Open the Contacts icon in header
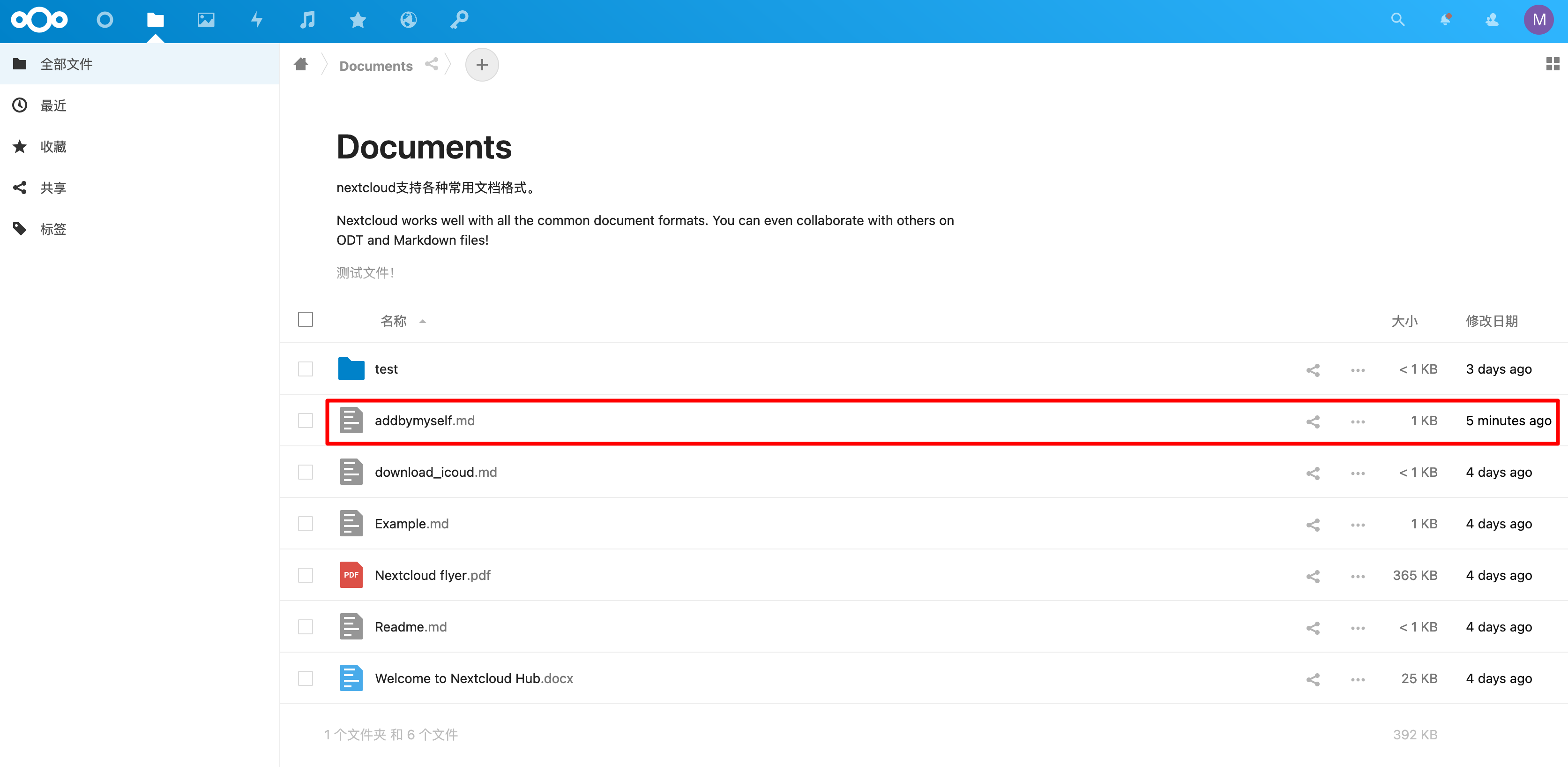The image size is (1568, 767). pos(1491,20)
